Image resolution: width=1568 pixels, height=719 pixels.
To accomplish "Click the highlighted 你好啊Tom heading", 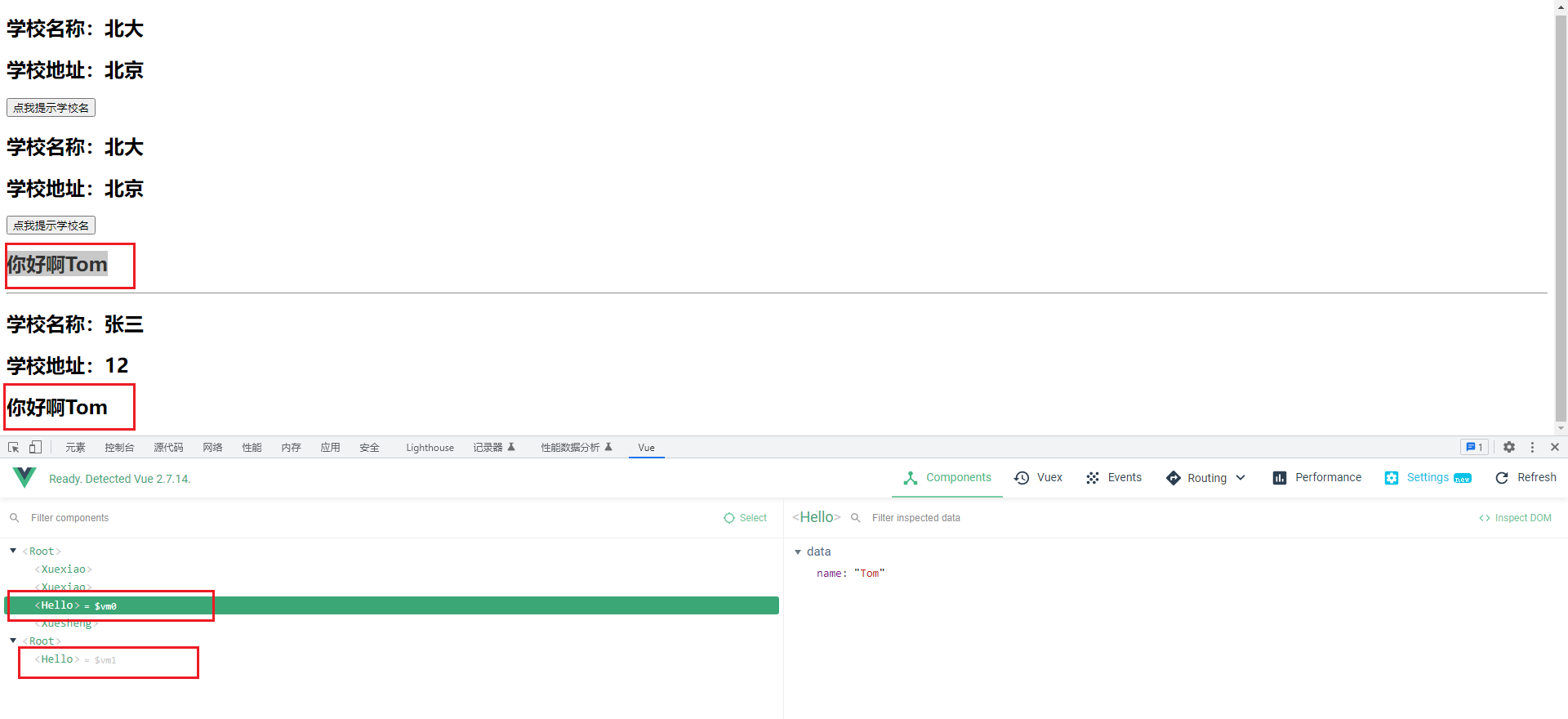I will click(x=57, y=264).
